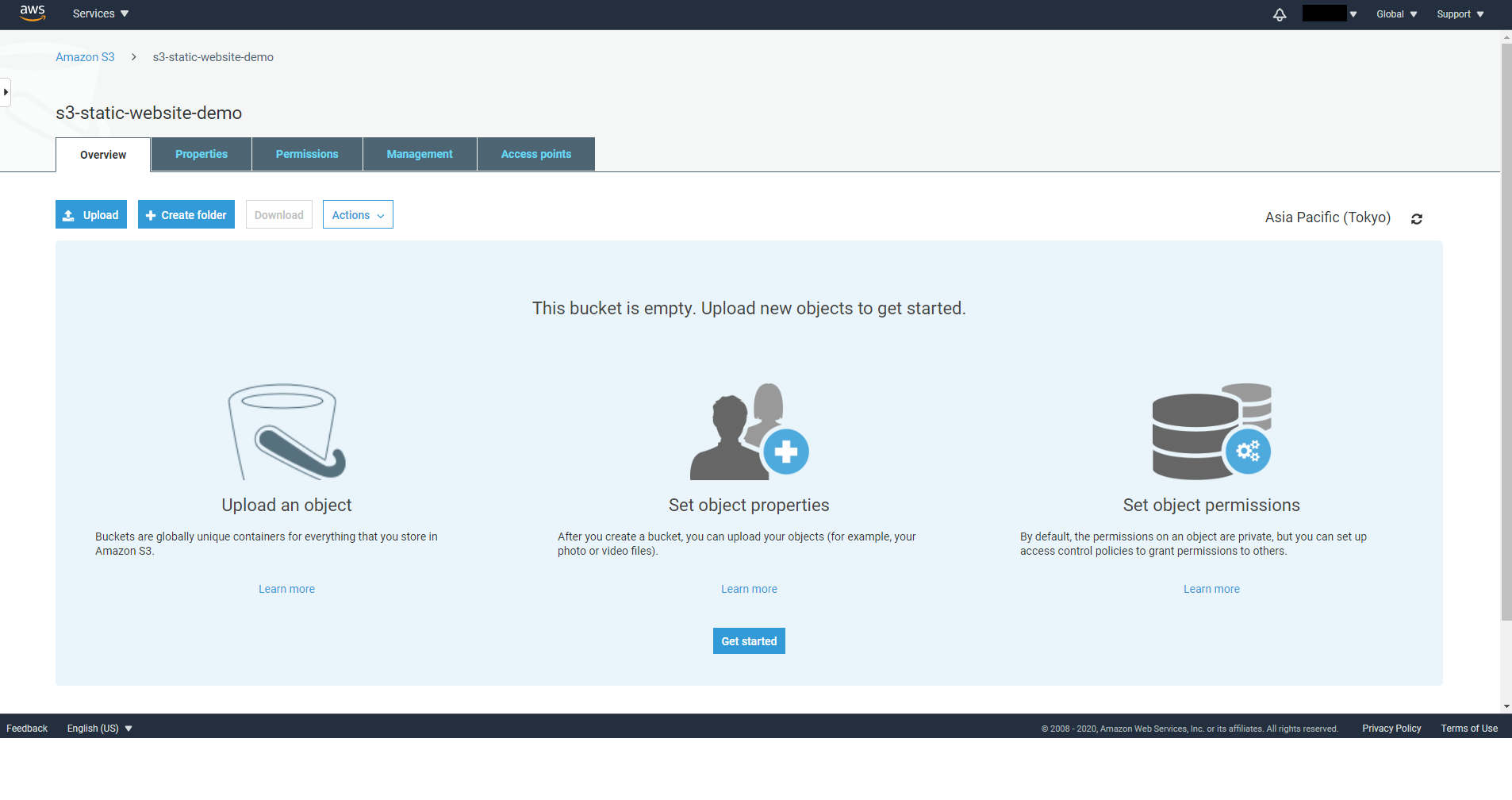Click the Upload button
The width and height of the screenshot is (1512, 800).
point(91,214)
